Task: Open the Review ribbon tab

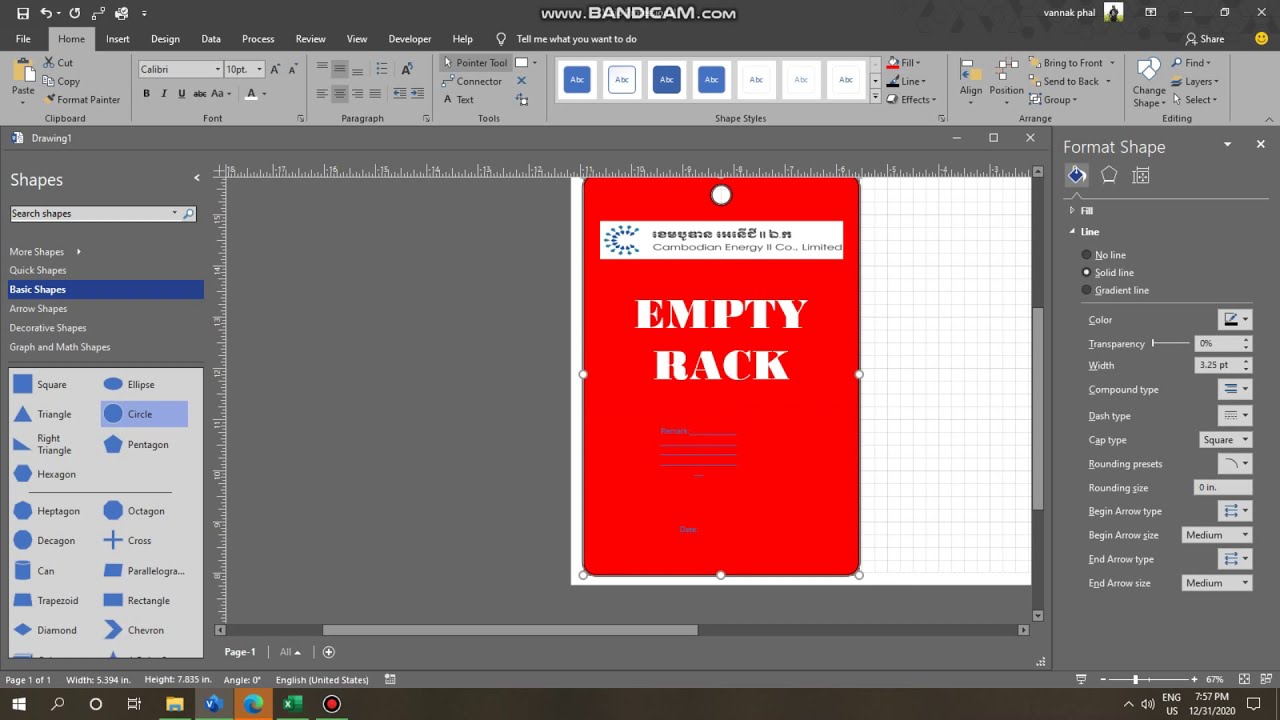Action: (310, 39)
